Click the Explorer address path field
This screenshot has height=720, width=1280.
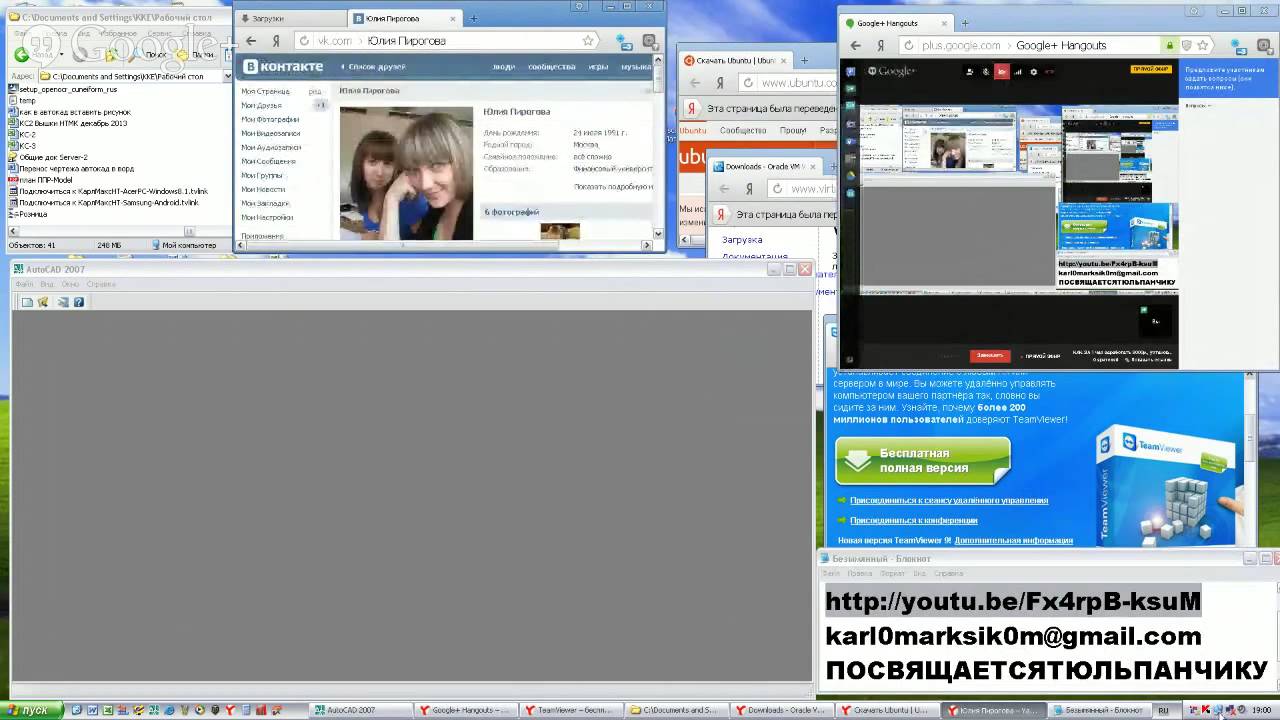pos(130,76)
